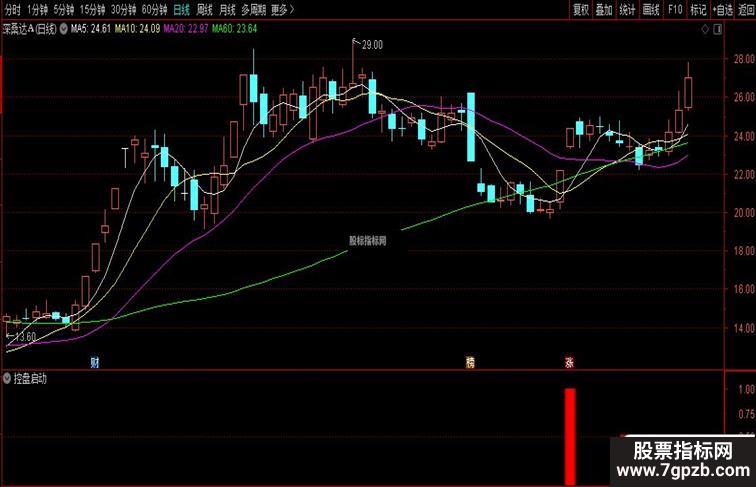The height and width of the screenshot is (487, 756).
Task: Switch to 周线 weekly chart
Action: click(205, 9)
